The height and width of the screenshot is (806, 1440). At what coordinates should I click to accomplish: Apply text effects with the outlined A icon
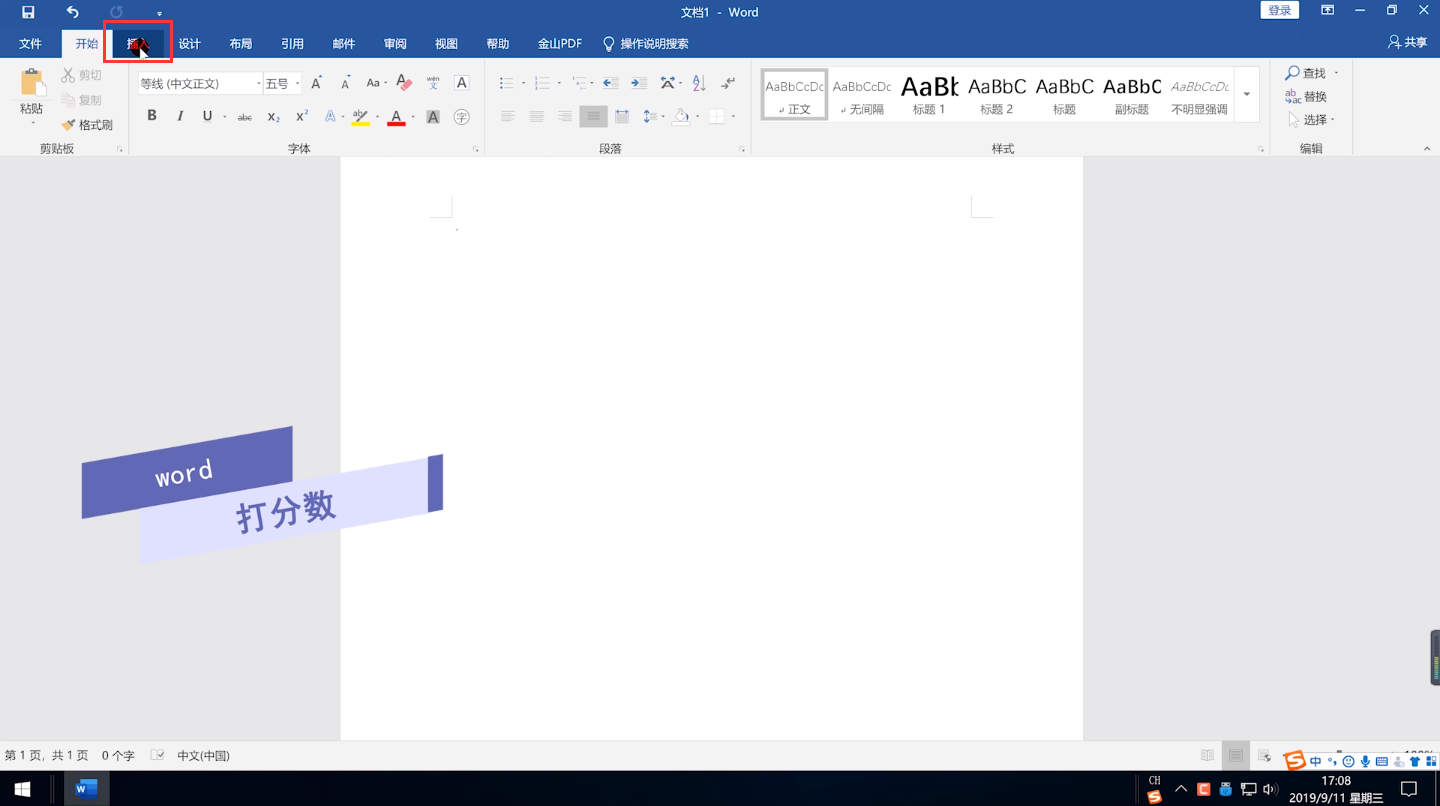pyautogui.click(x=330, y=117)
